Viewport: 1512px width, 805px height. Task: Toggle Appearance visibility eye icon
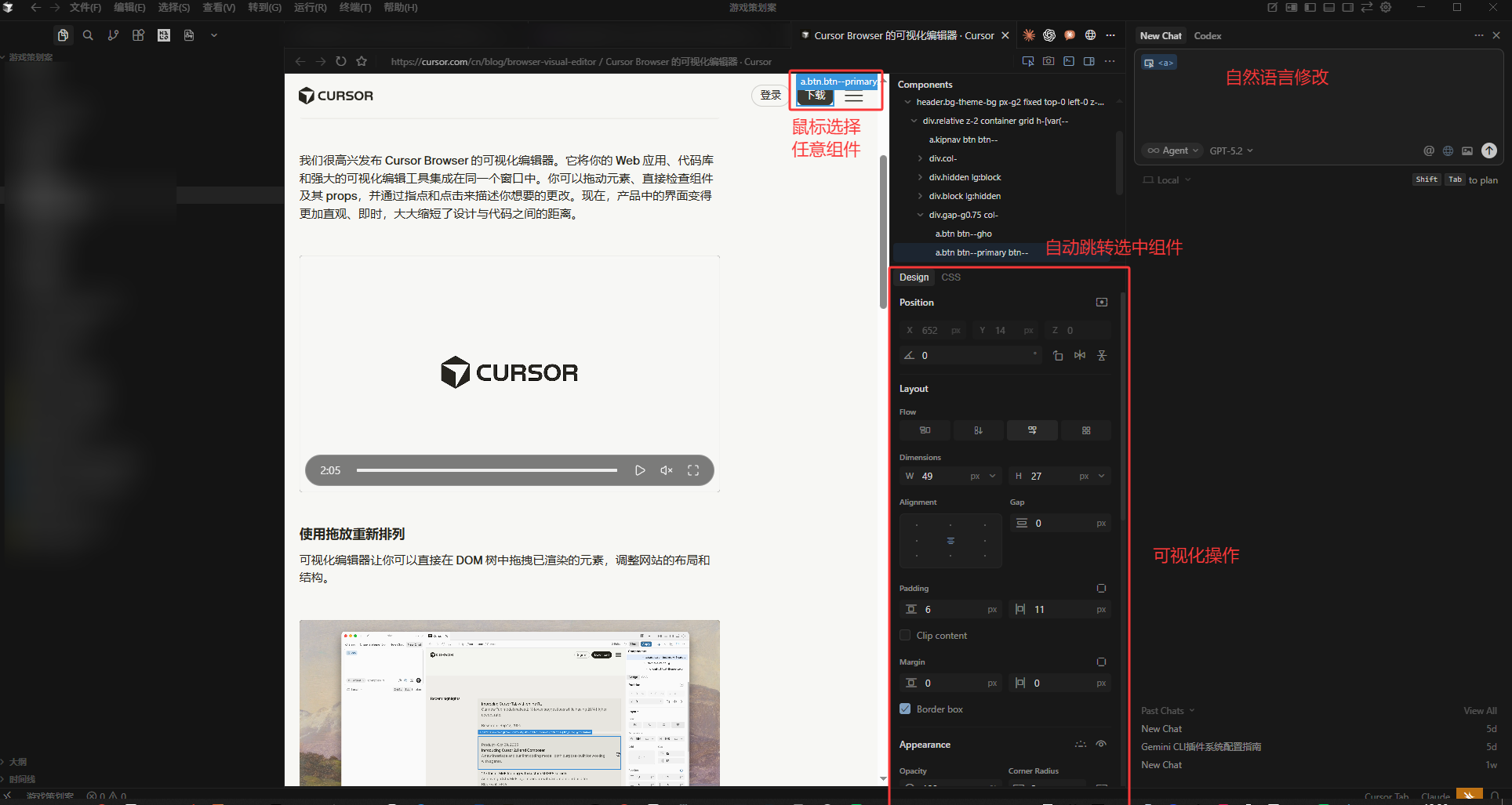(1101, 745)
